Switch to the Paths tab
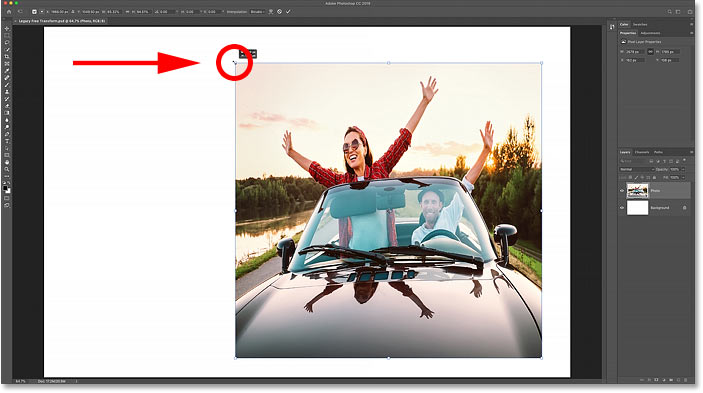The height and width of the screenshot is (393, 703). pos(658,152)
